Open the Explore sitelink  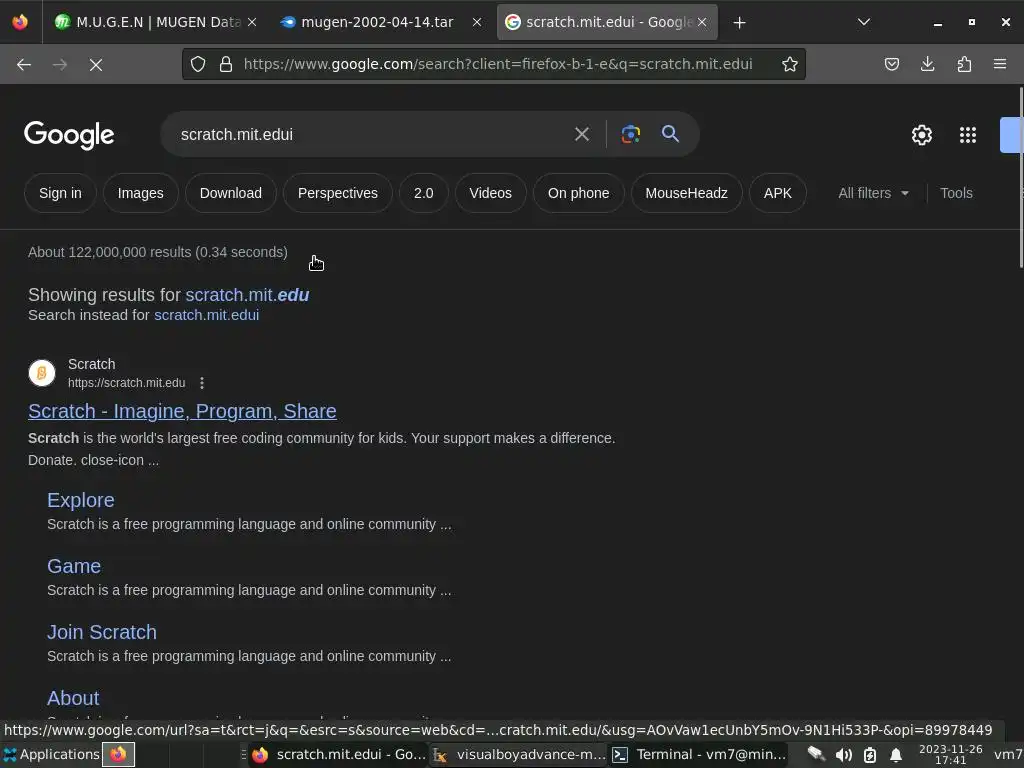[x=81, y=500]
